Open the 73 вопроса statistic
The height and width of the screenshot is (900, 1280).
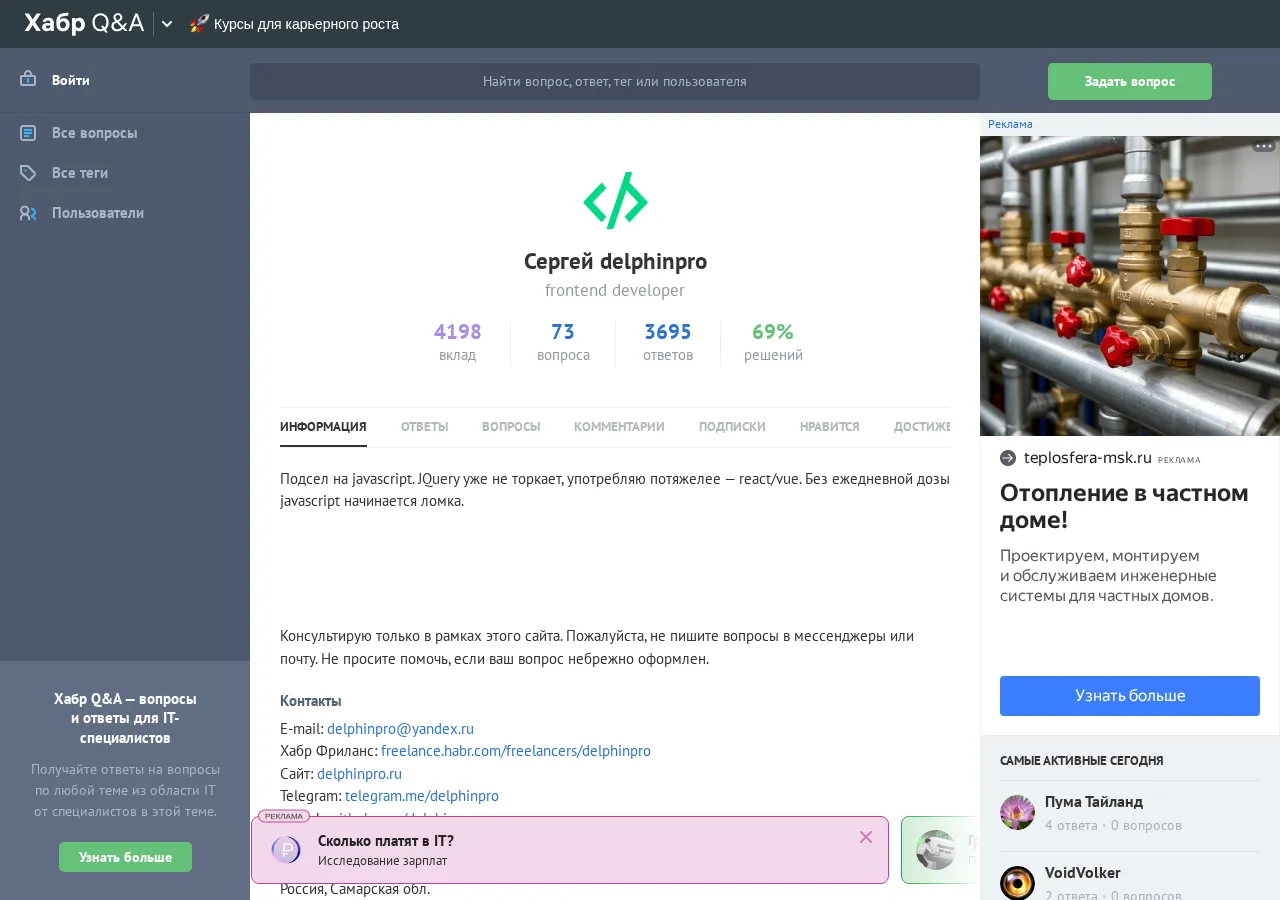[x=563, y=342]
